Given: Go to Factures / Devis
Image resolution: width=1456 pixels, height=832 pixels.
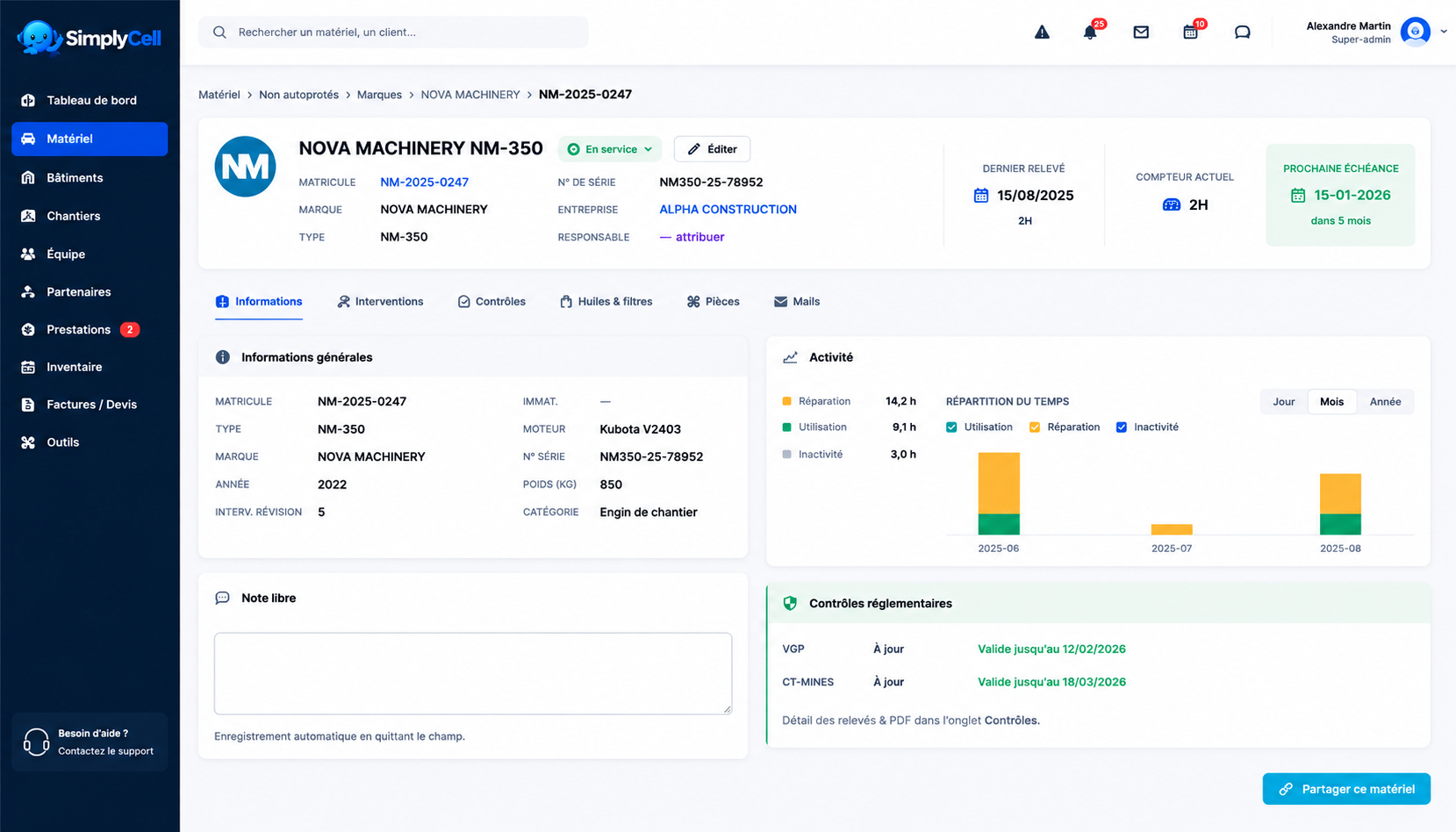Looking at the screenshot, I should pos(90,405).
